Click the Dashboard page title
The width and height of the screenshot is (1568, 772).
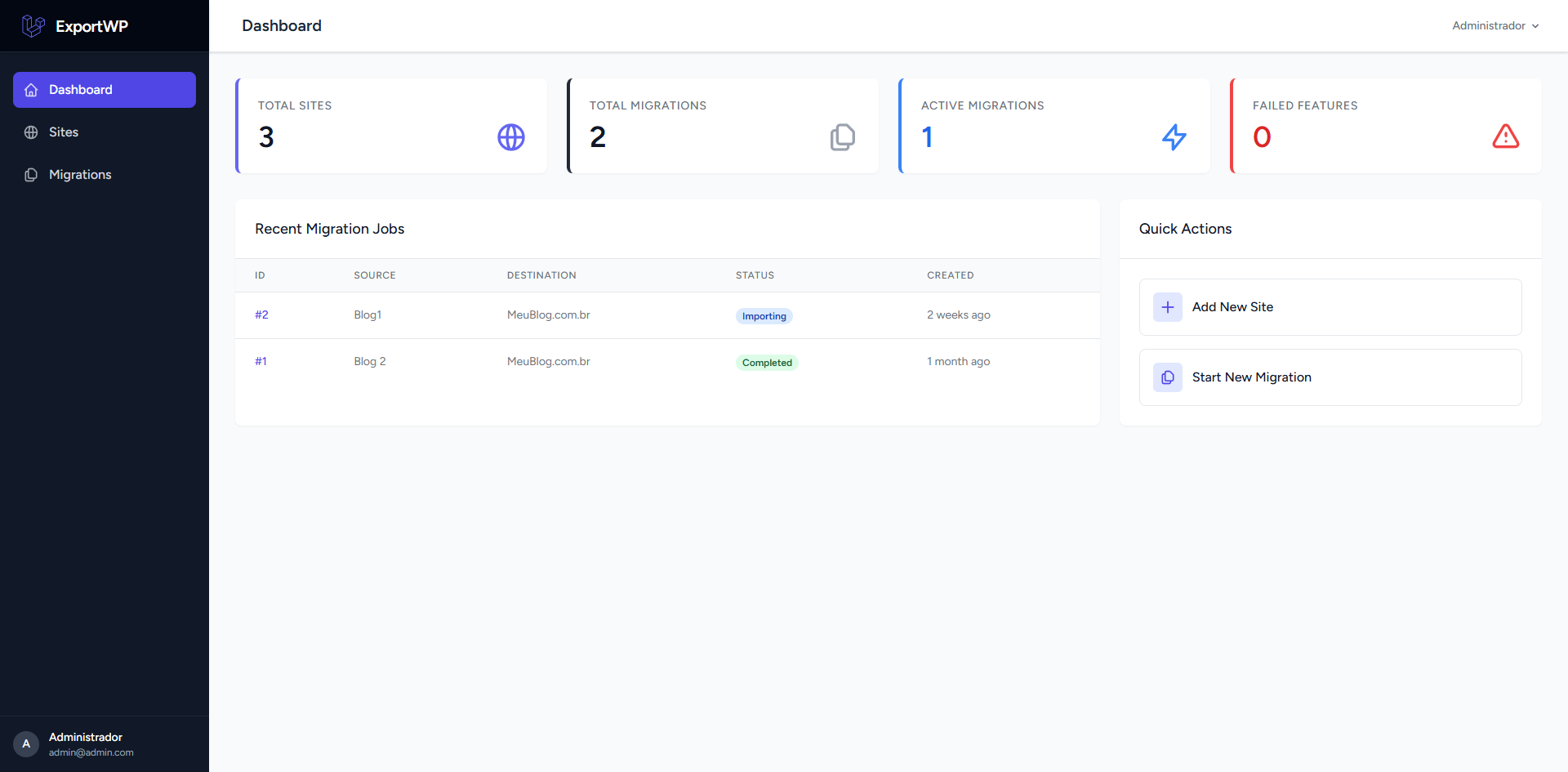pos(282,26)
